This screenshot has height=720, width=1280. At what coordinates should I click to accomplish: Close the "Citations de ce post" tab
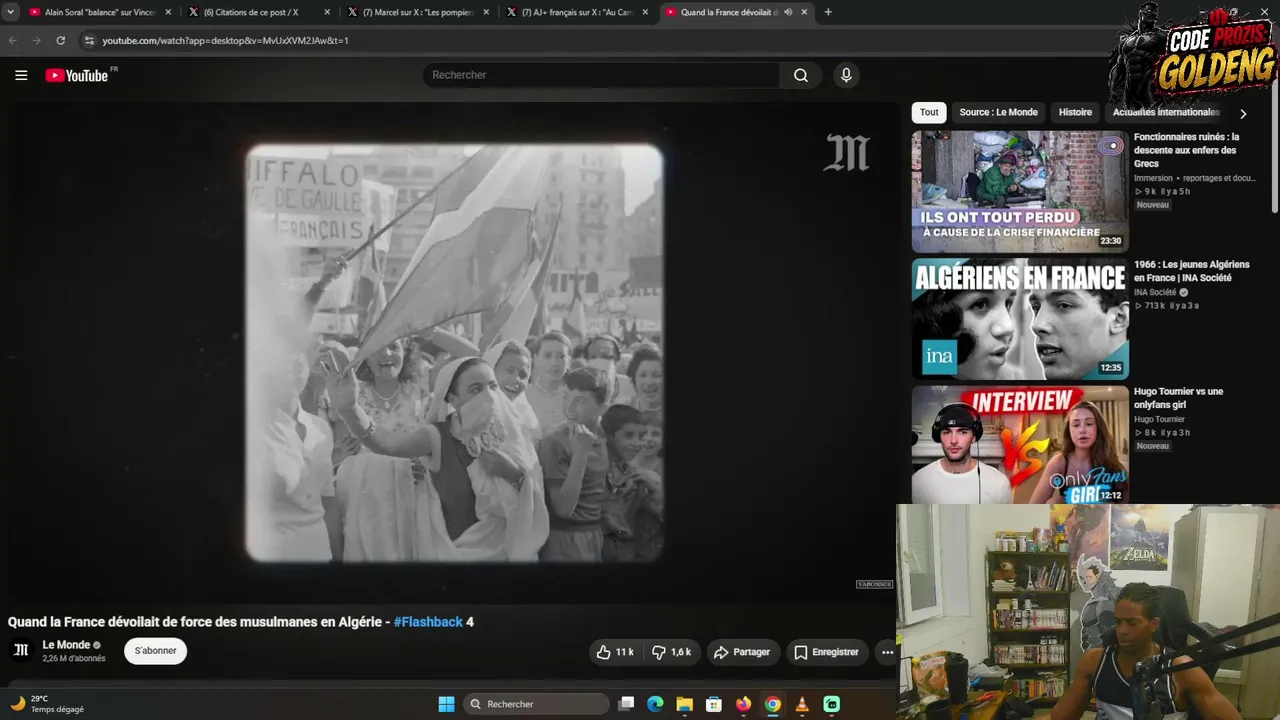point(327,12)
